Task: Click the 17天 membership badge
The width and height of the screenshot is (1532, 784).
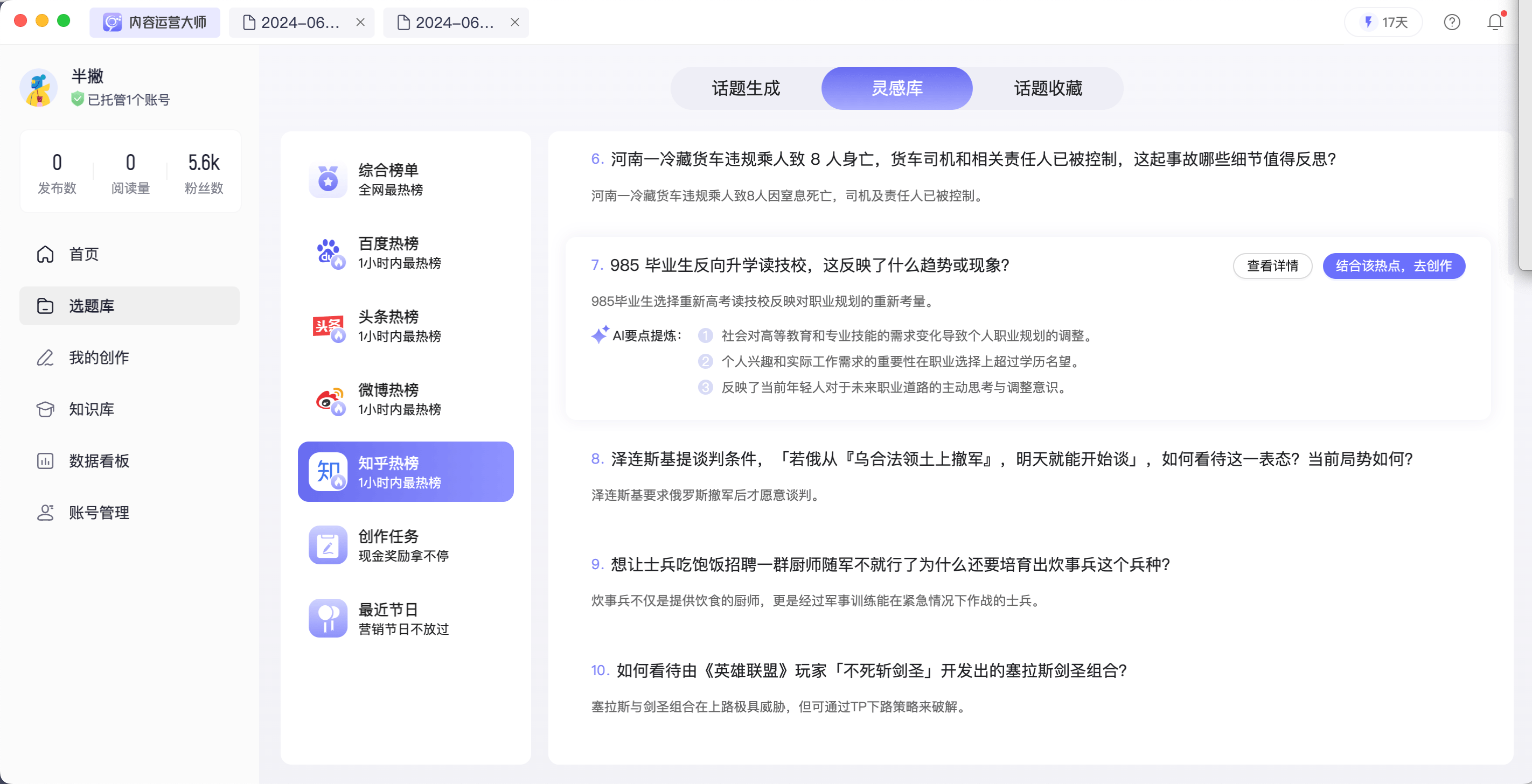Action: click(x=1383, y=23)
